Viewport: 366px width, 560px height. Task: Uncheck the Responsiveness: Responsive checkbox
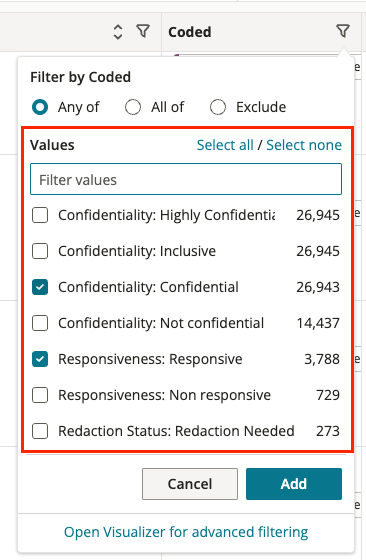40,359
